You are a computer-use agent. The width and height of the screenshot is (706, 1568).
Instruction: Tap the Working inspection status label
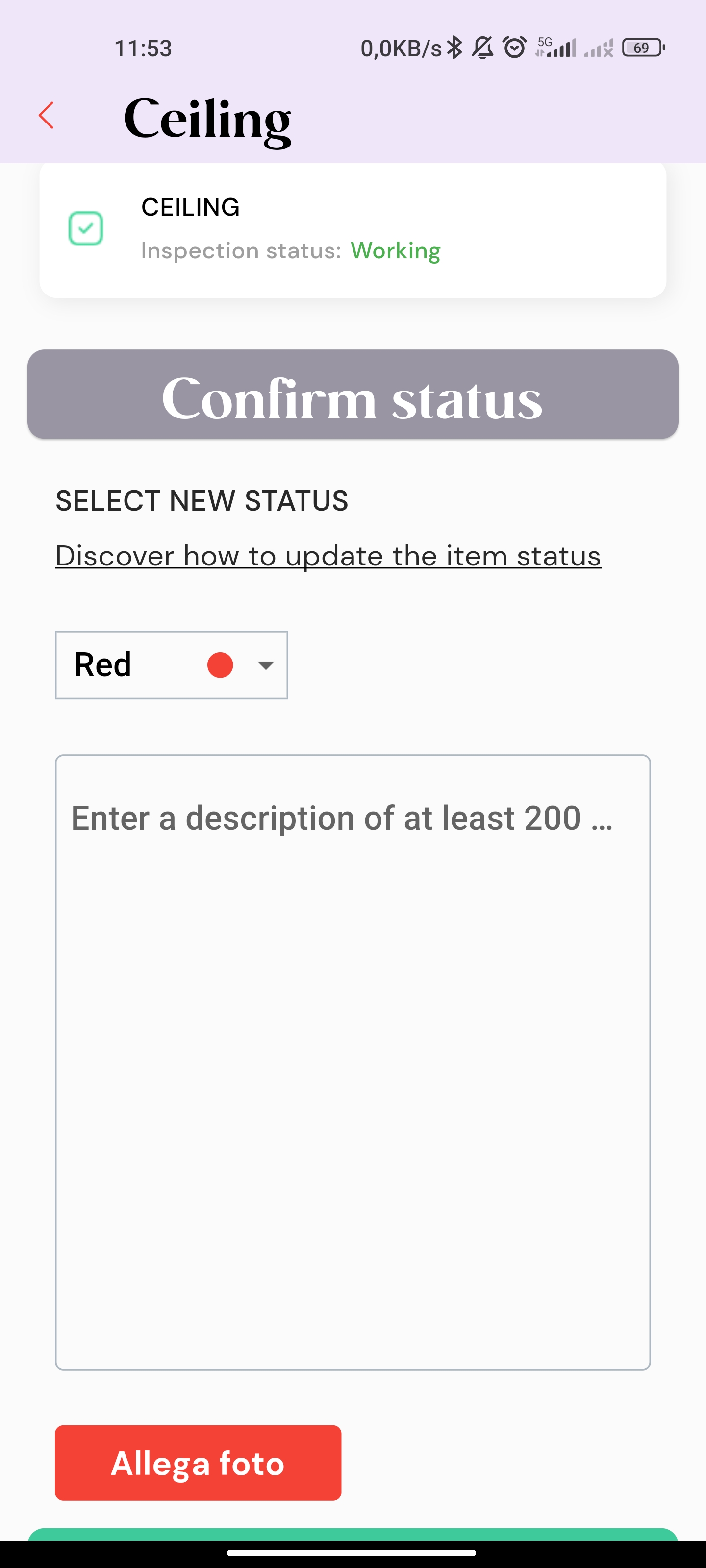click(395, 251)
